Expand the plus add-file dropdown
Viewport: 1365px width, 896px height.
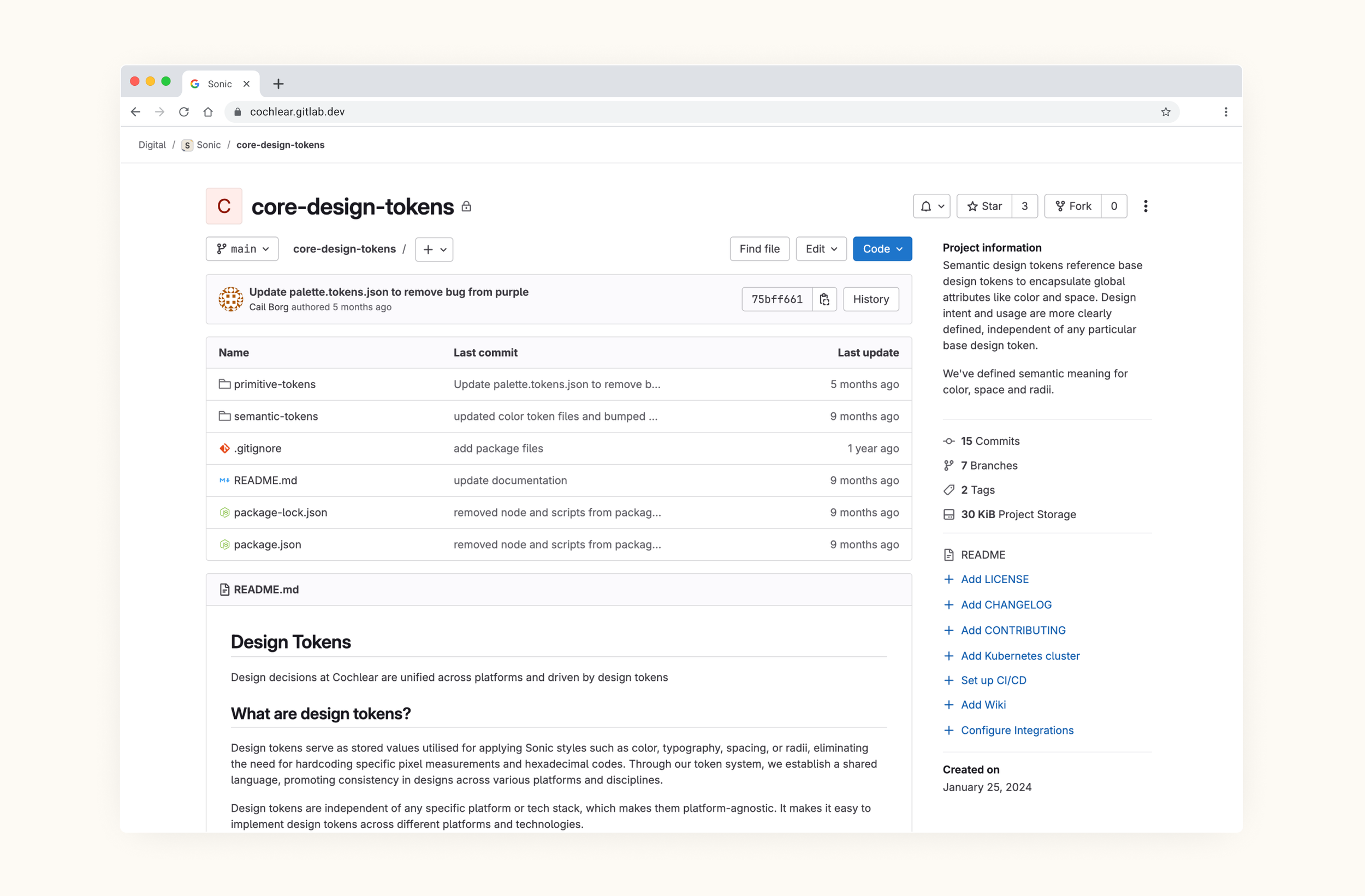pyautogui.click(x=433, y=249)
